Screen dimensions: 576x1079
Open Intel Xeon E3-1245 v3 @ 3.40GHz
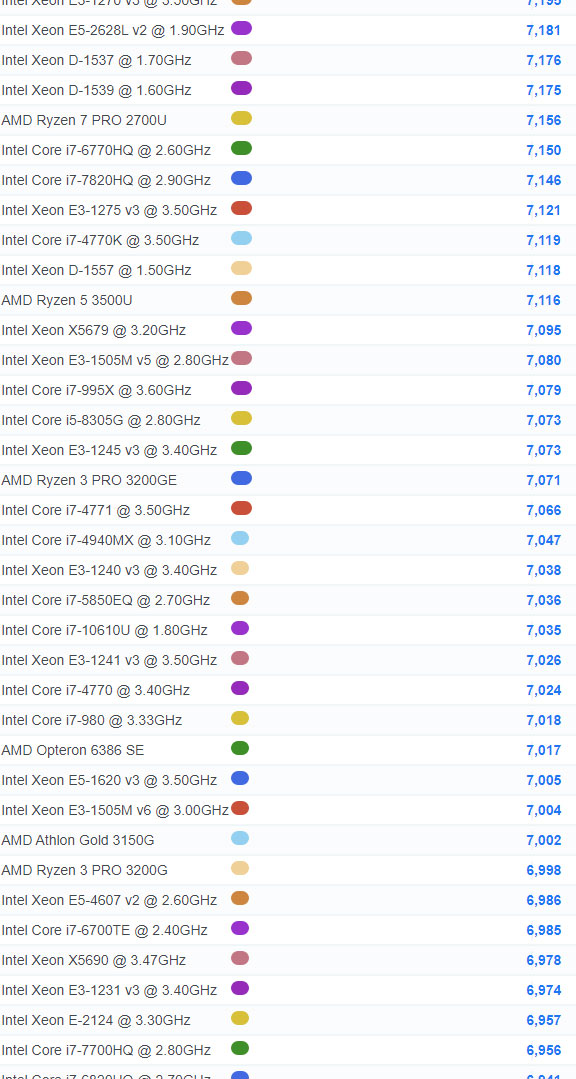109,451
